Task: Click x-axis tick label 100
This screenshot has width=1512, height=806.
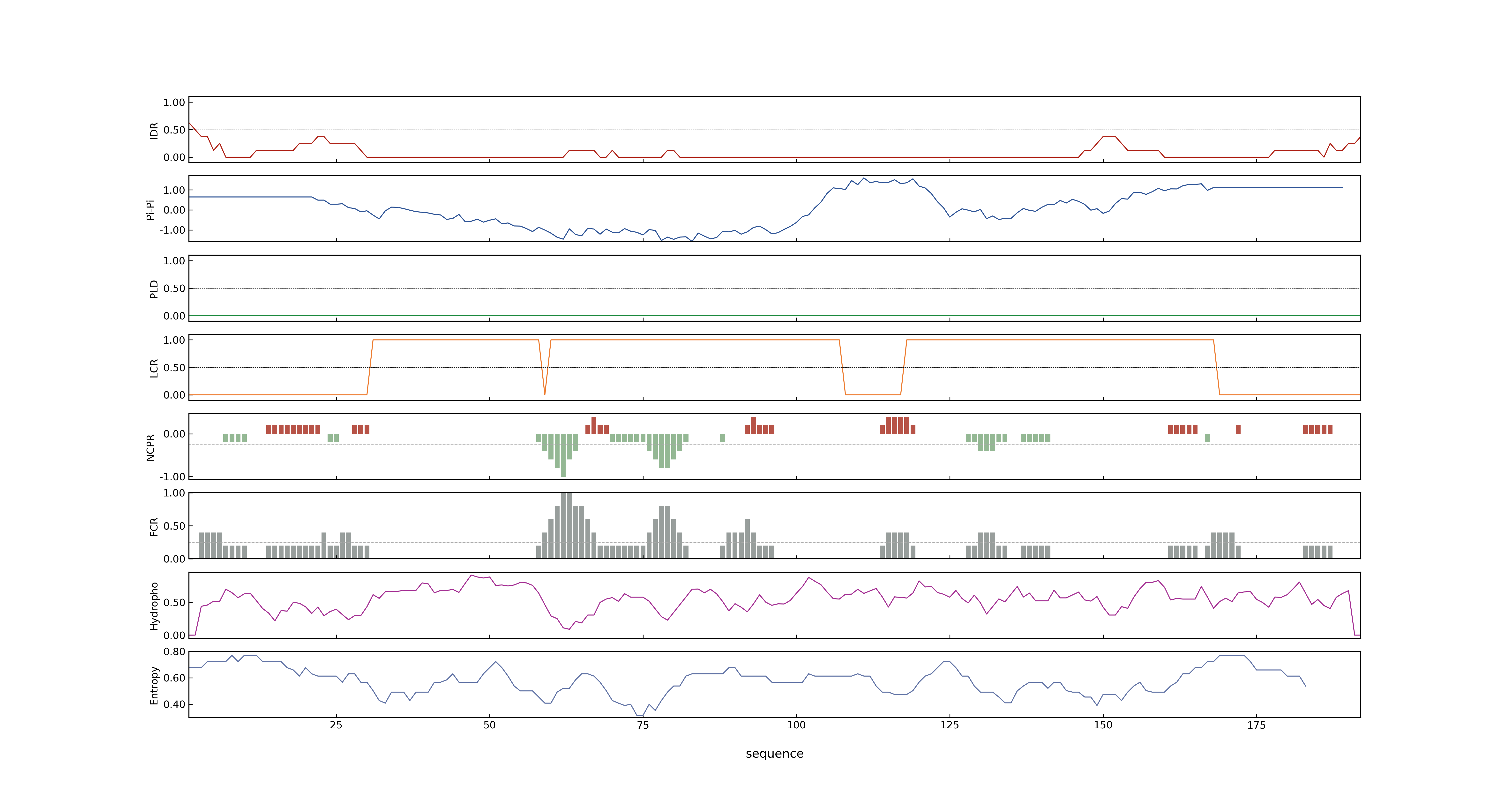Action: click(x=796, y=725)
